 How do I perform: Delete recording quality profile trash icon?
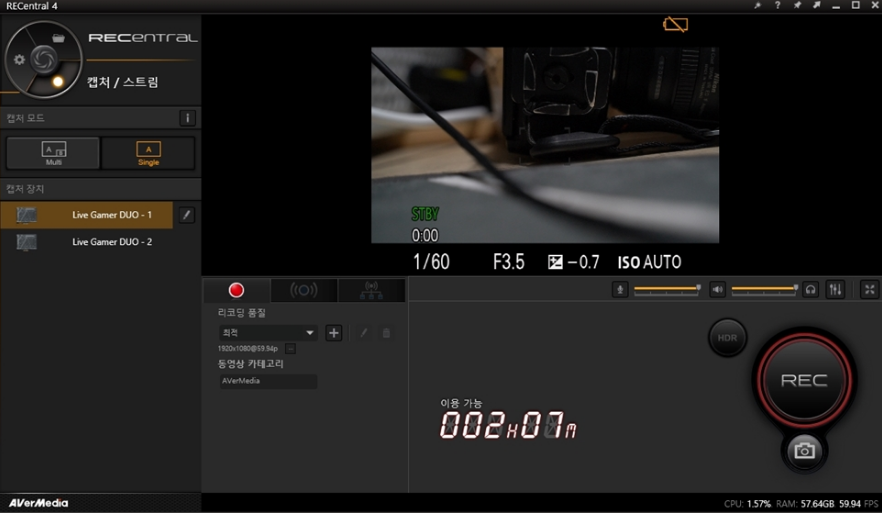(x=386, y=333)
